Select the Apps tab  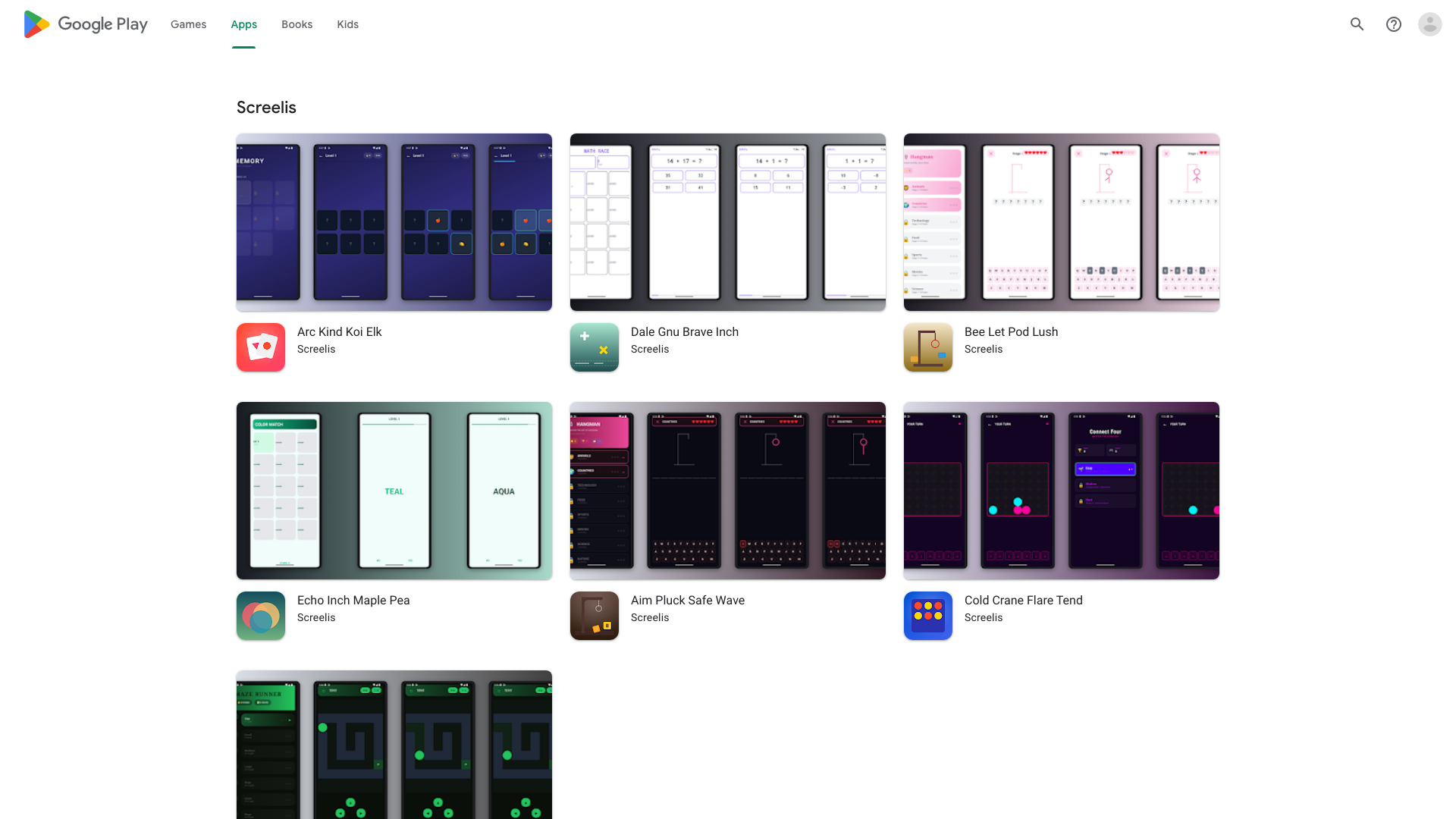[244, 24]
